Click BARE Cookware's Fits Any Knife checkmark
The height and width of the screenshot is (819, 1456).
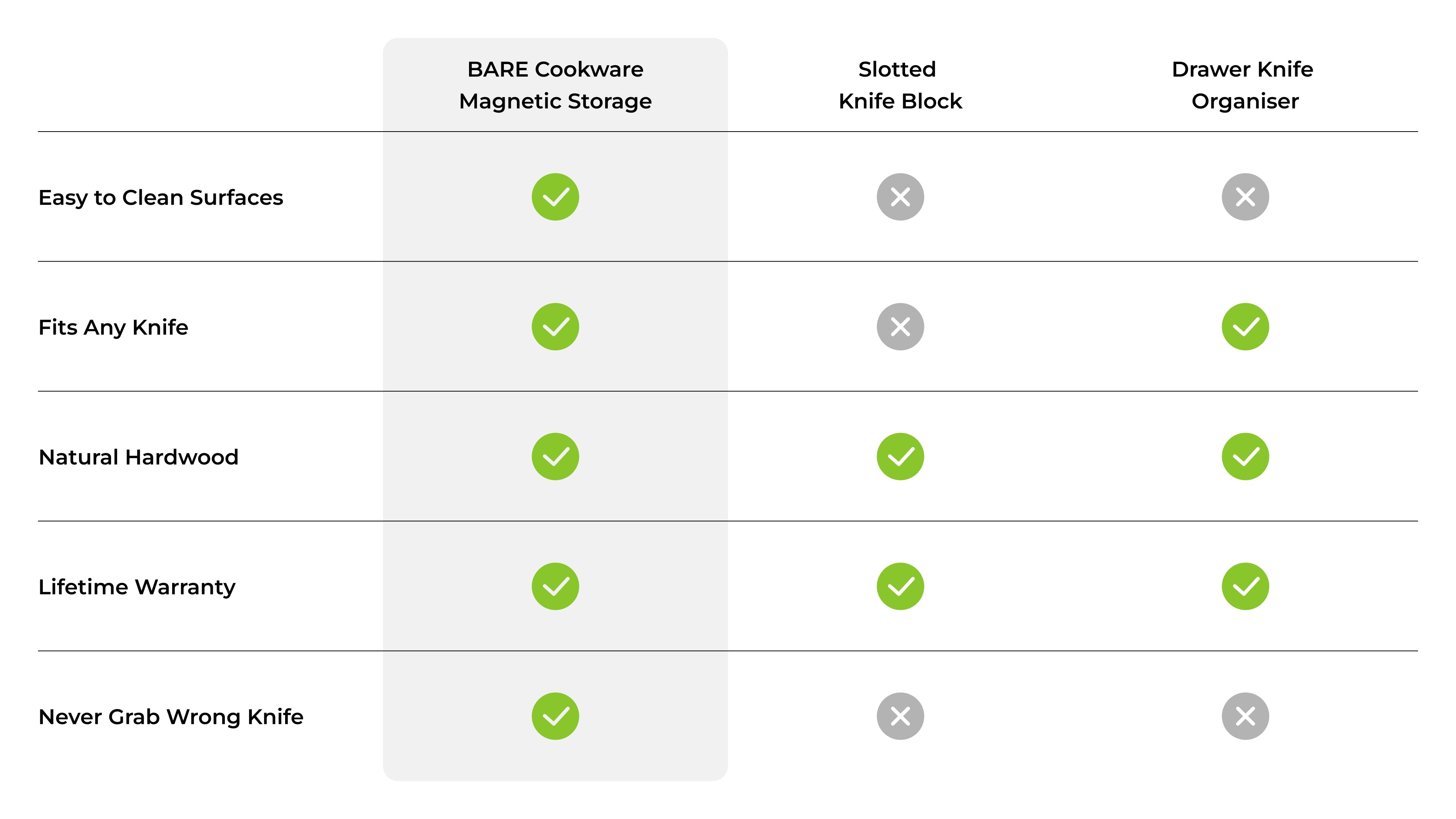(x=555, y=327)
